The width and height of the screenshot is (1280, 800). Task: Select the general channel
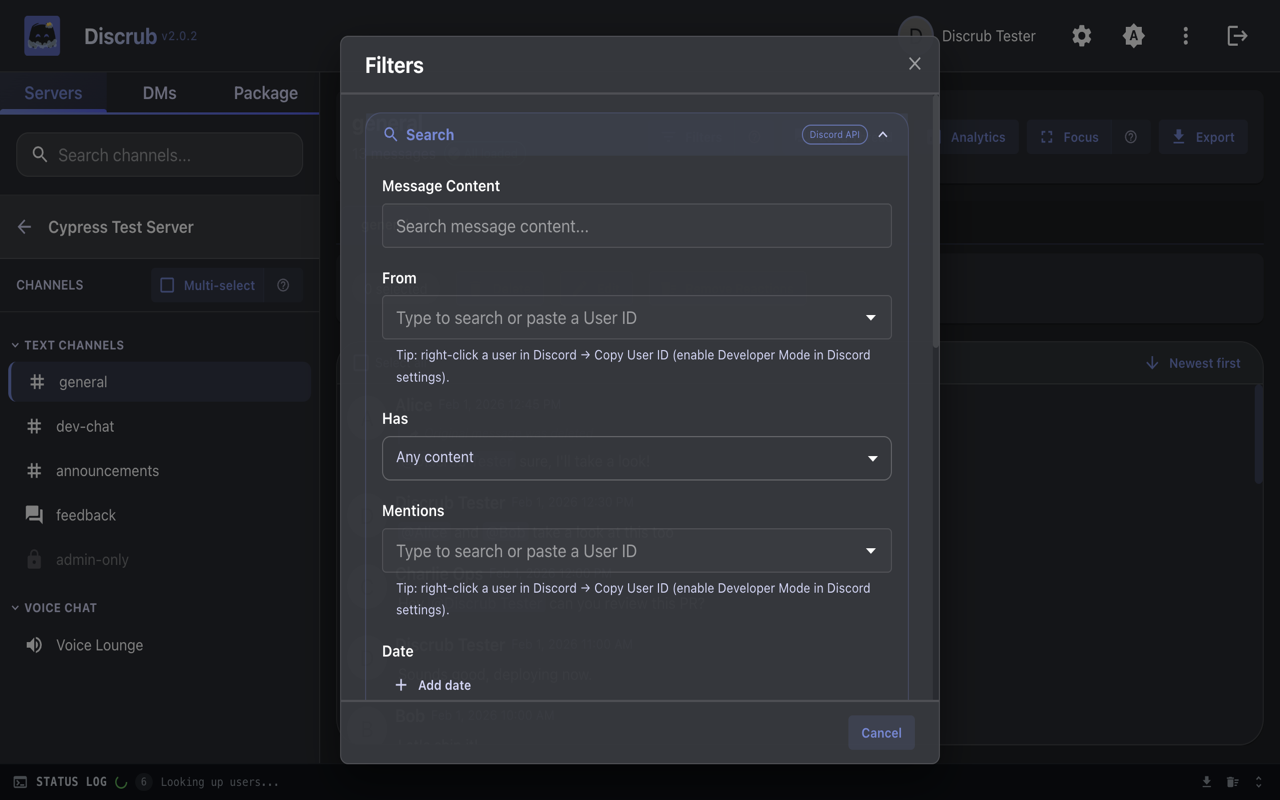click(x=159, y=382)
